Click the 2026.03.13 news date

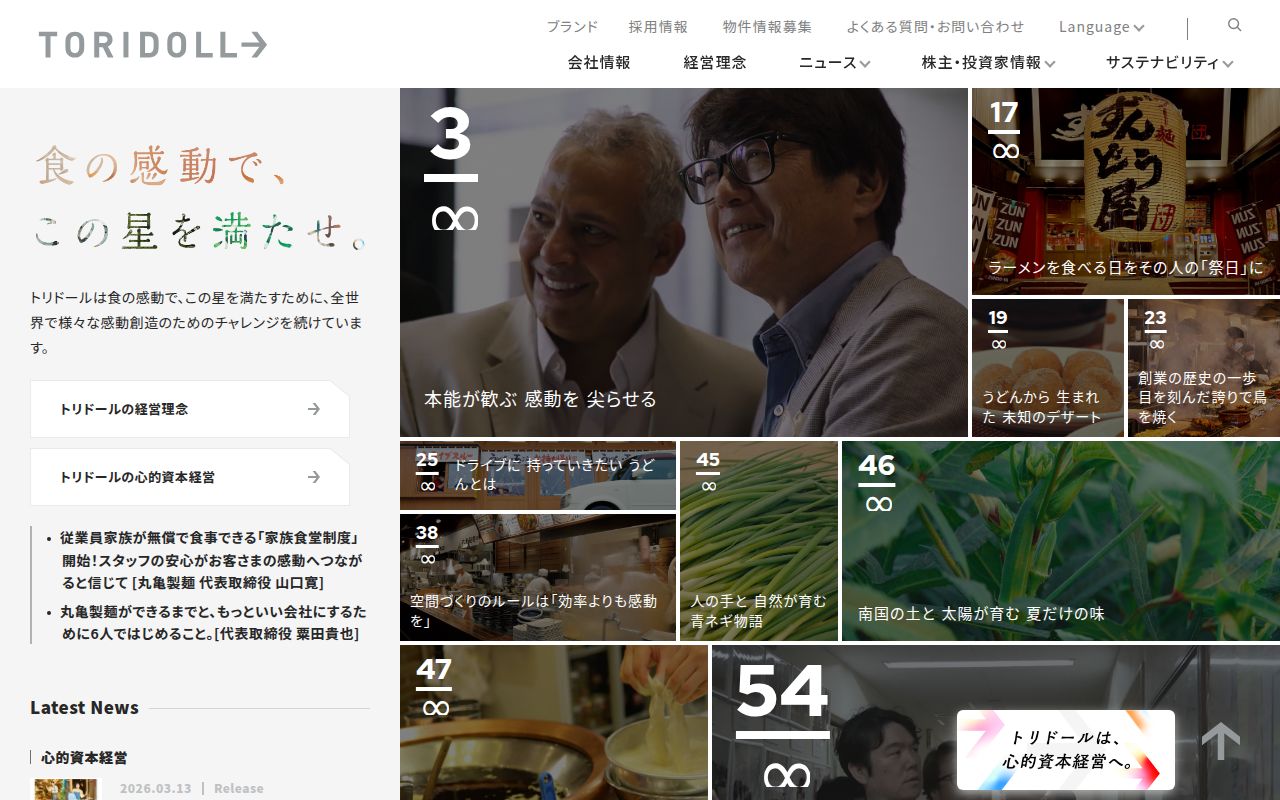click(x=155, y=788)
